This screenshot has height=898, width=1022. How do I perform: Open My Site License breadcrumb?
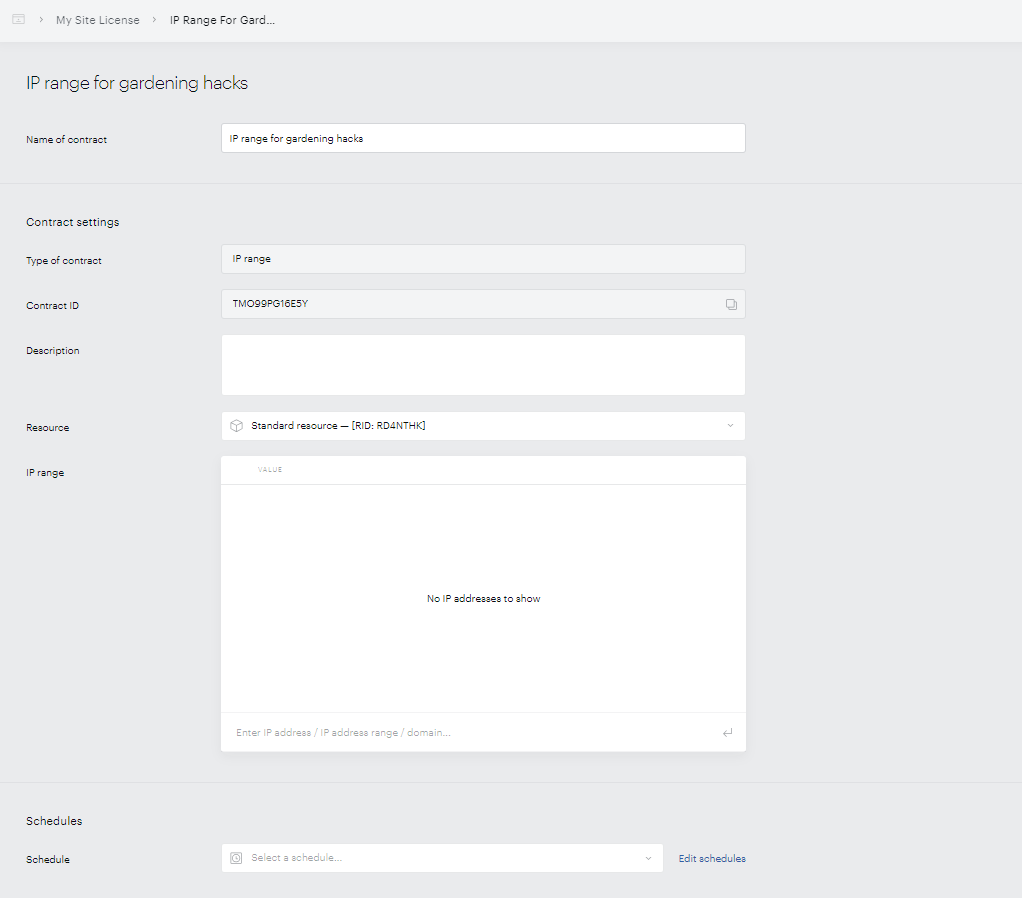click(x=98, y=20)
